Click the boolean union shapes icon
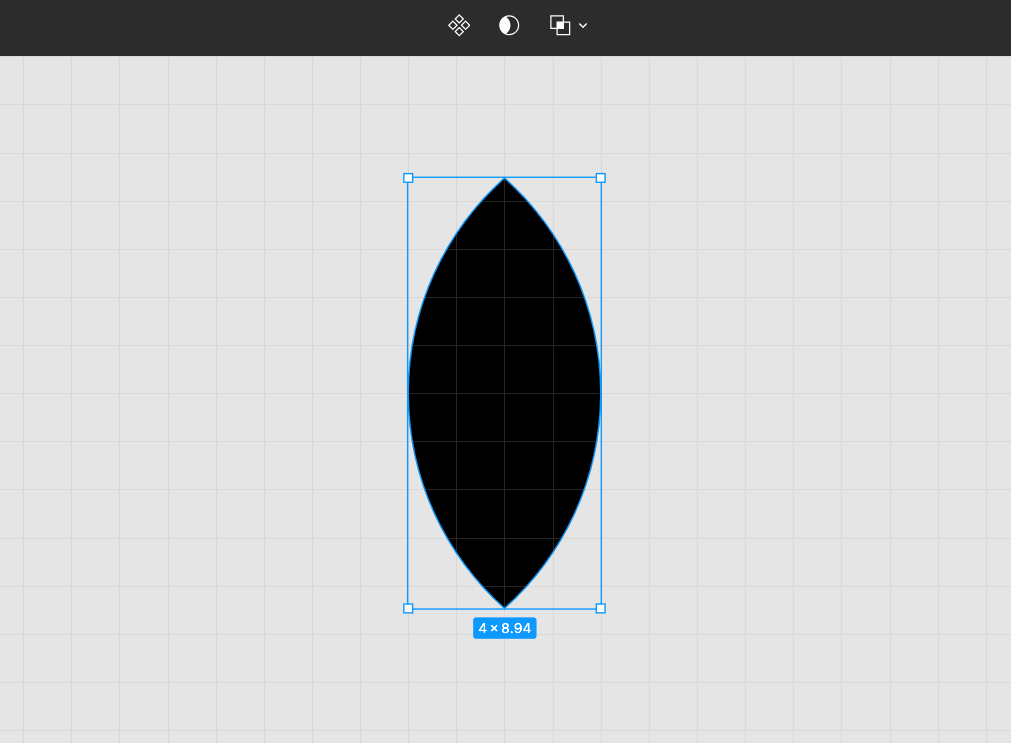 560,25
